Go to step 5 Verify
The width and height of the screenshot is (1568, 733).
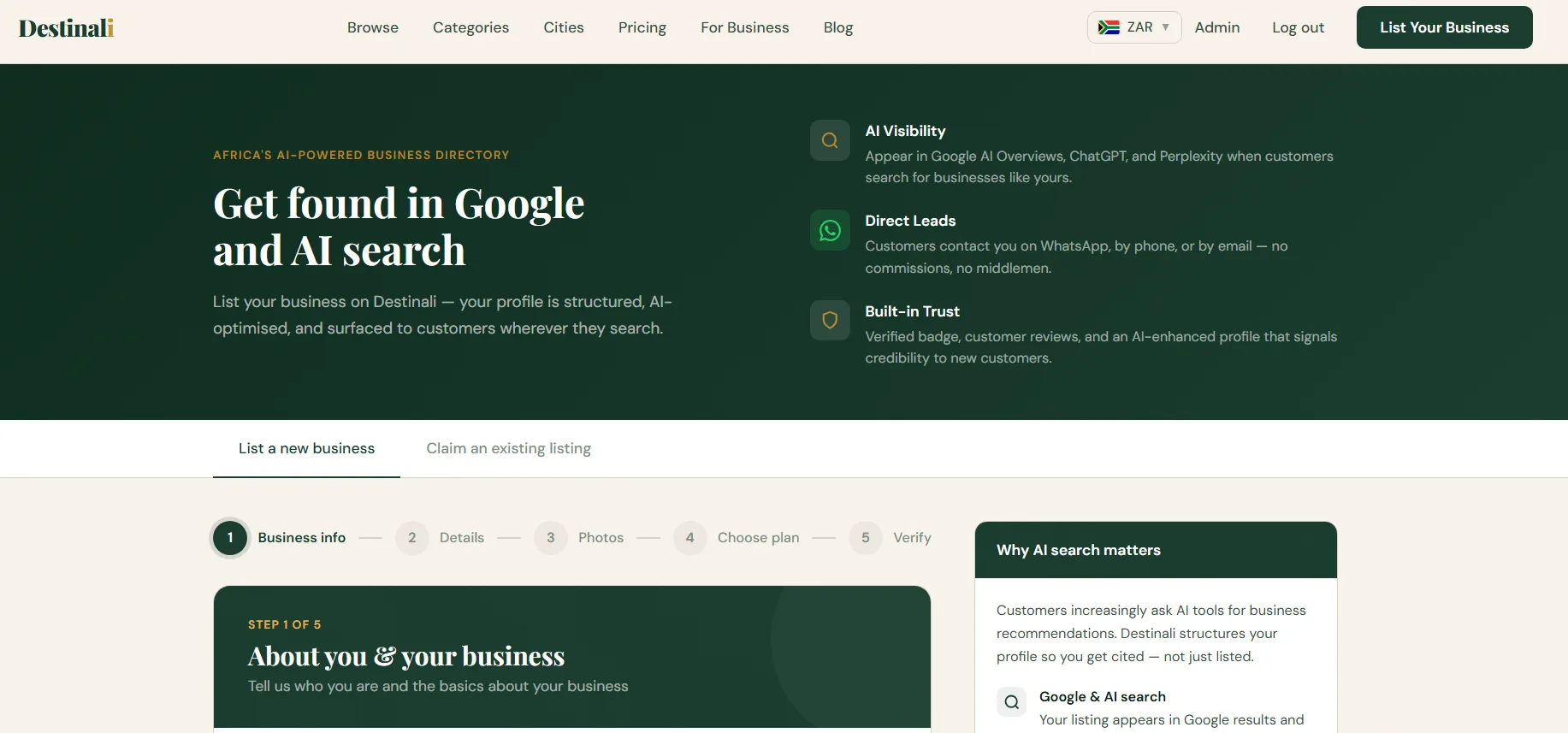[x=890, y=538]
